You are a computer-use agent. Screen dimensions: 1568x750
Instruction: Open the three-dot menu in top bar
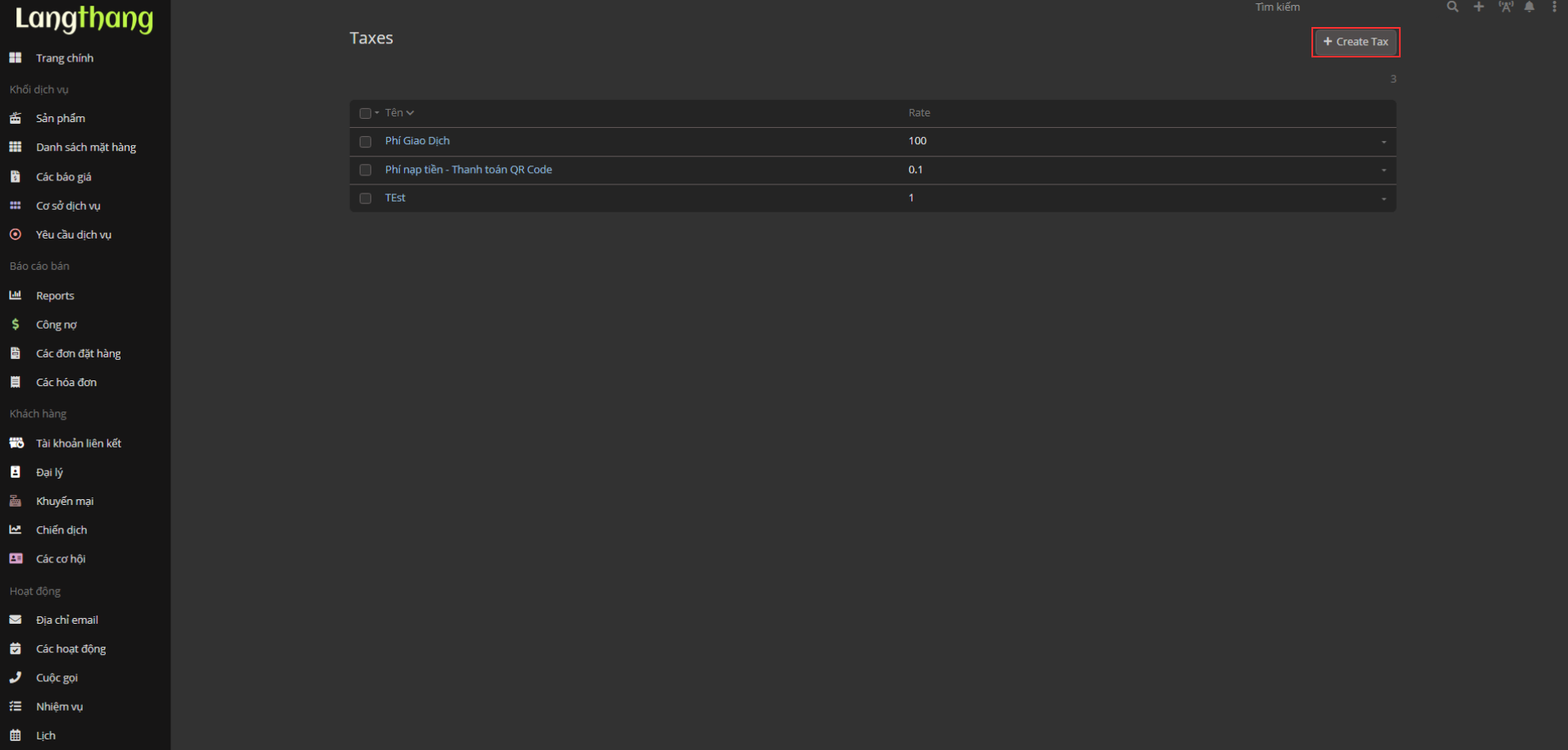1554,7
